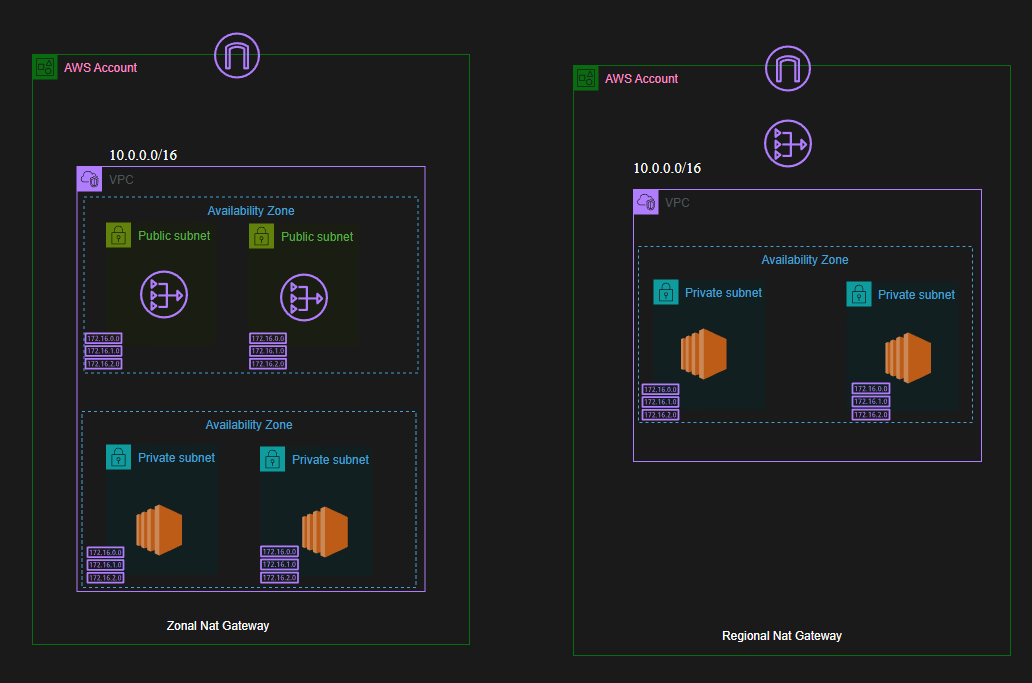This screenshot has height=683, width=1032.
Task: Select the "Regional Nat Gateway" caption text
Action: coord(782,636)
